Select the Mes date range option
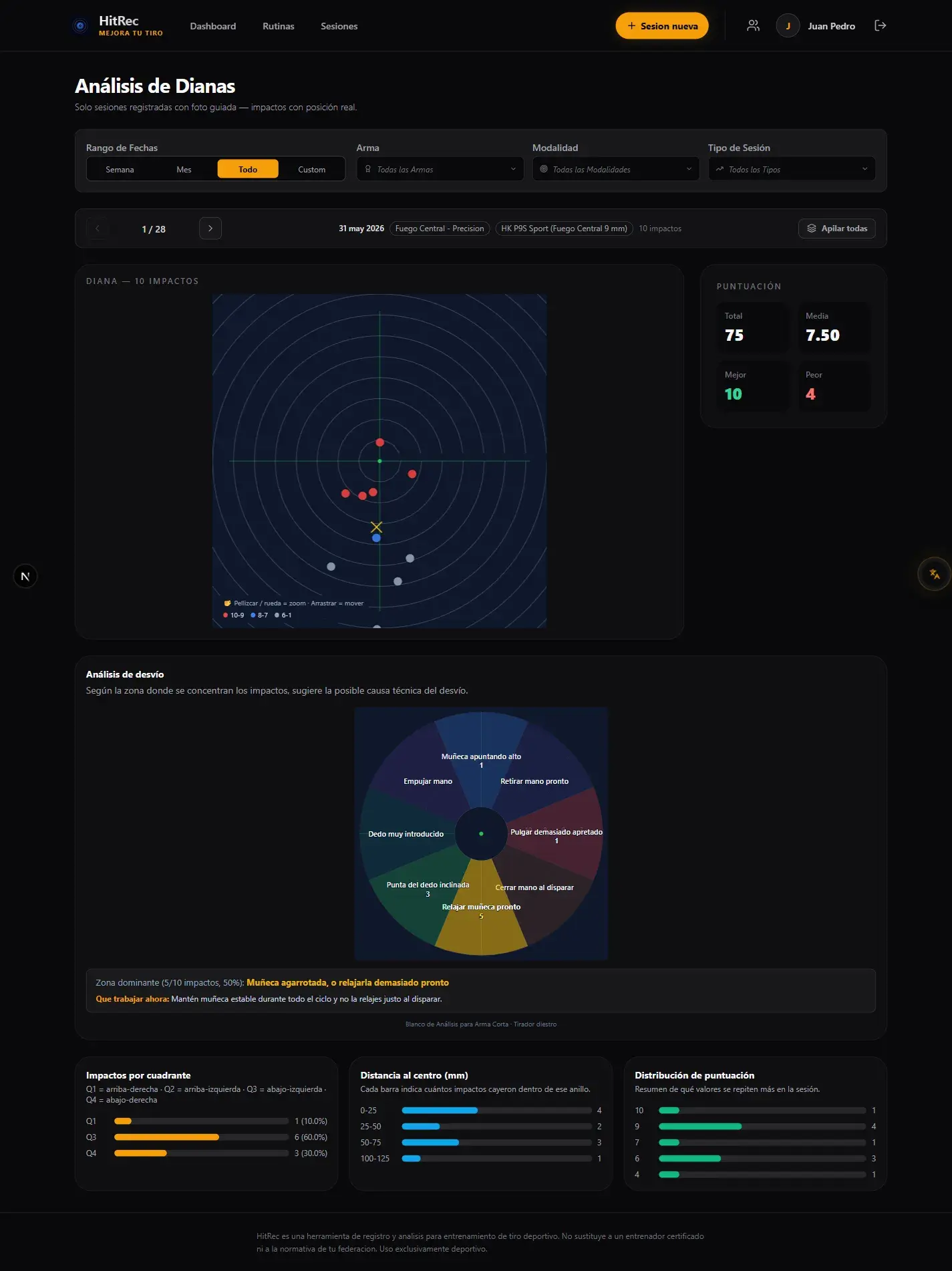 [x=184, y=170]
